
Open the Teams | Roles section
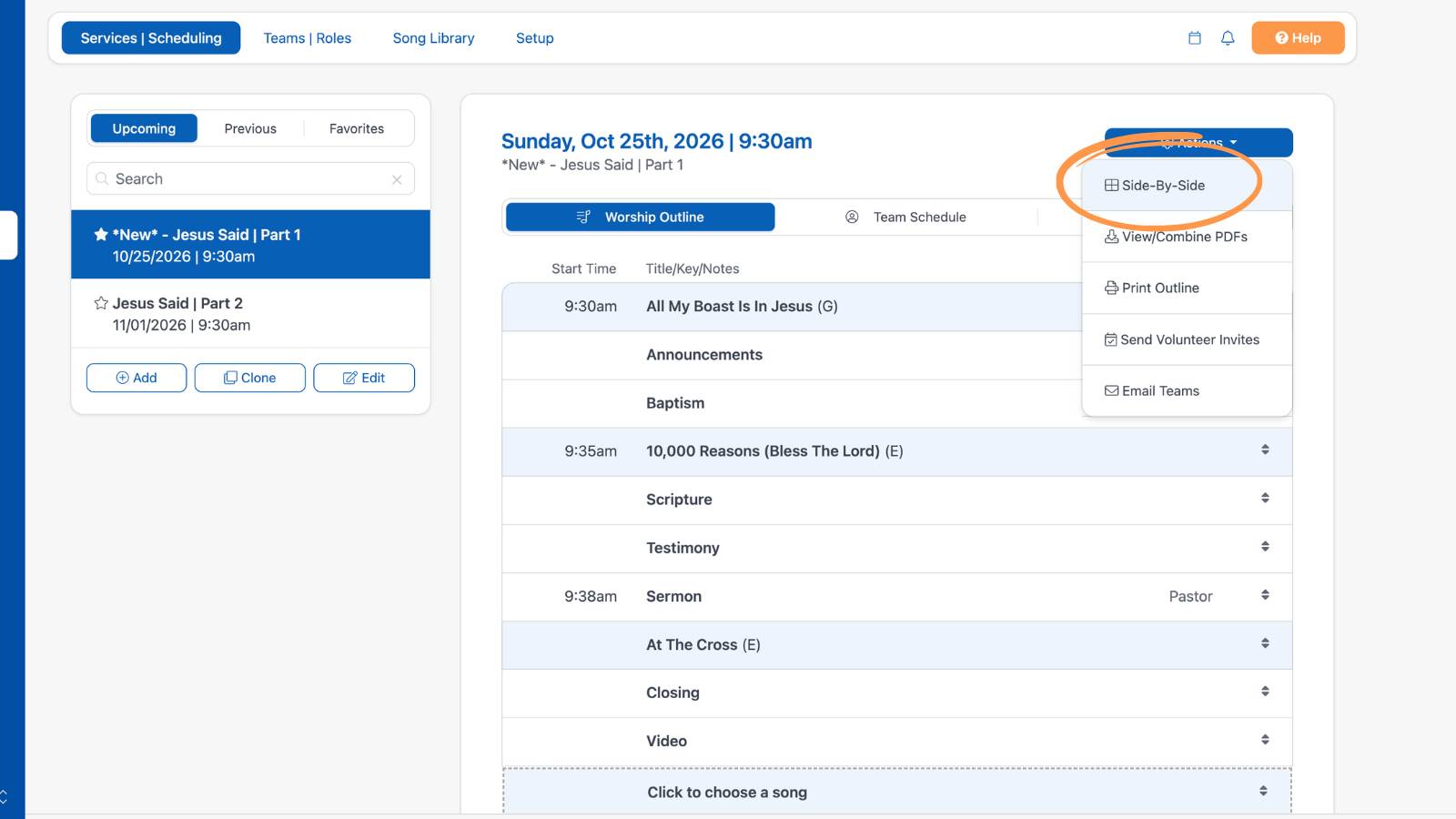coord(308,38)
